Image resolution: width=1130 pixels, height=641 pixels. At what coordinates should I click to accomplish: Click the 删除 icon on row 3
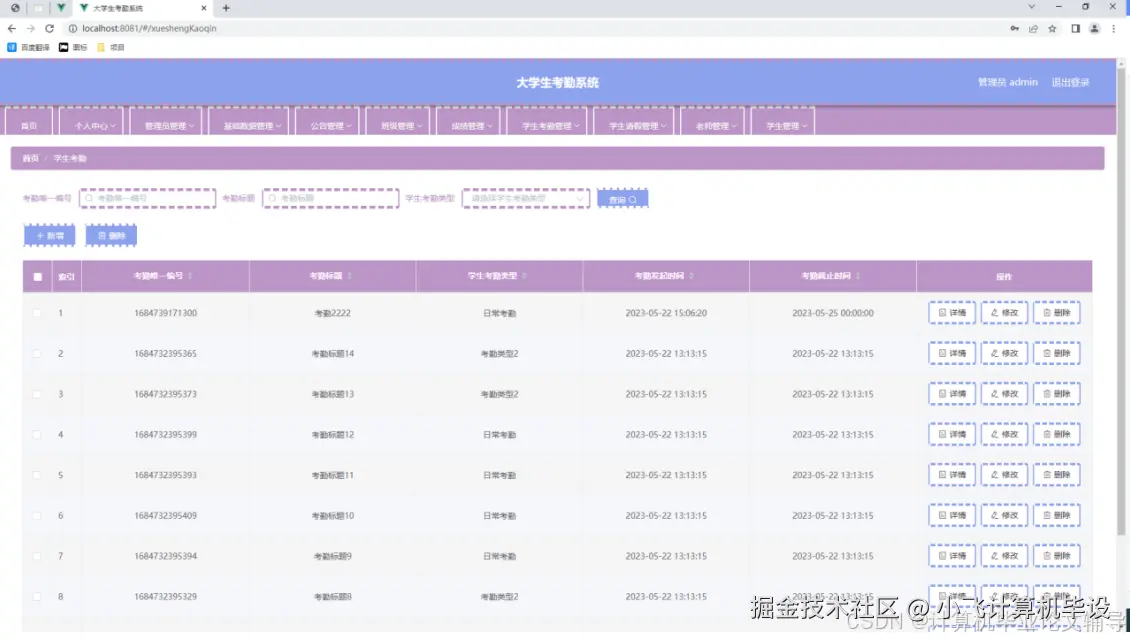click(x=1045, y=394)
